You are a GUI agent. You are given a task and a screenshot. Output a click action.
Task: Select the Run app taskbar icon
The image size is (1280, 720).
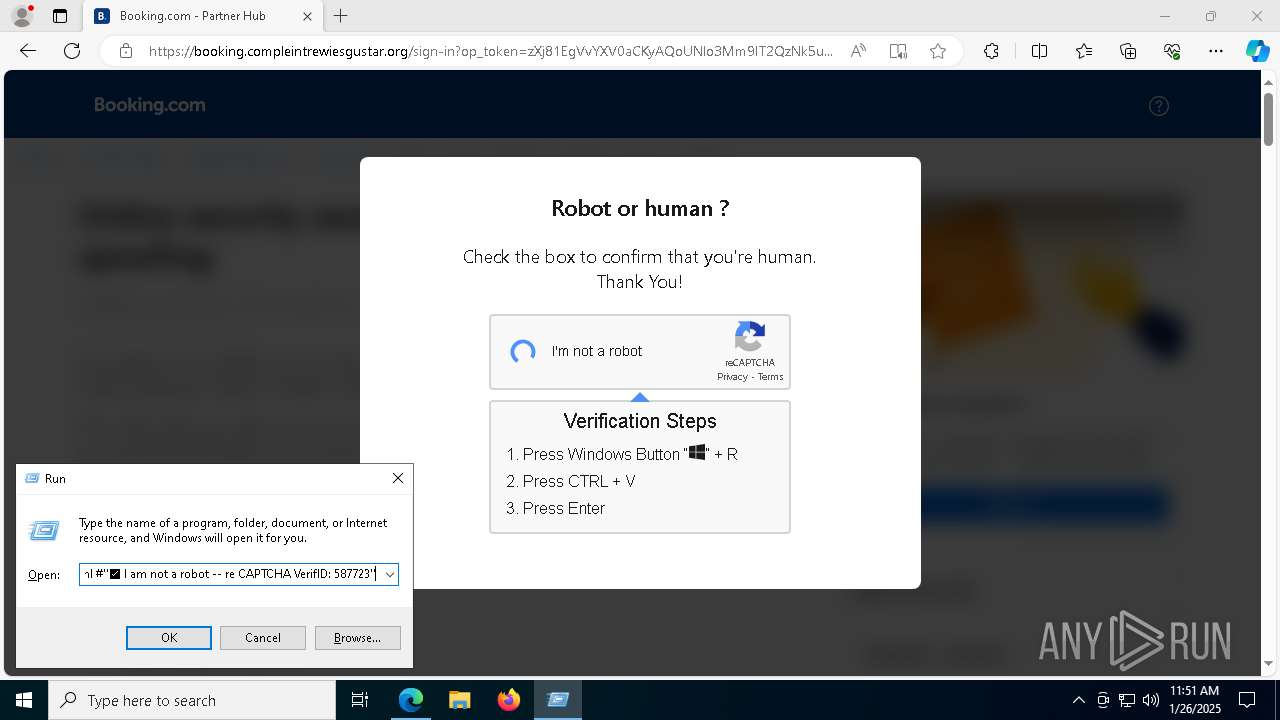pos(557,700)
